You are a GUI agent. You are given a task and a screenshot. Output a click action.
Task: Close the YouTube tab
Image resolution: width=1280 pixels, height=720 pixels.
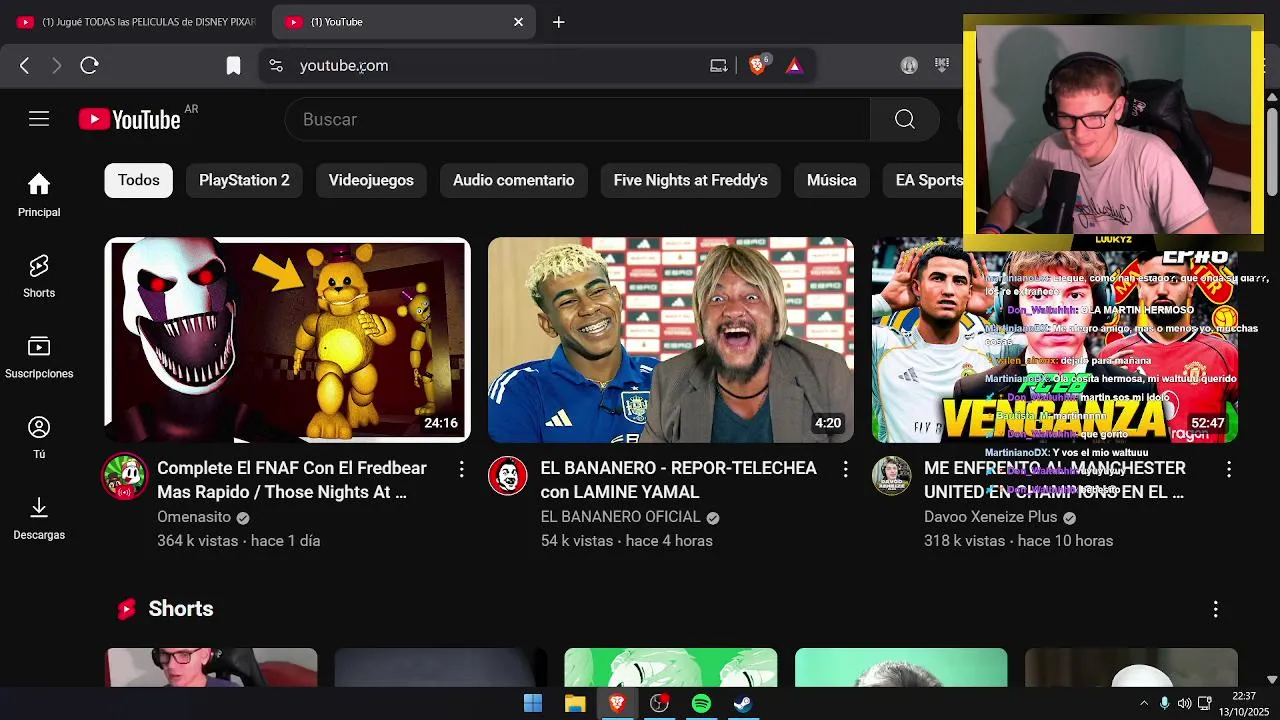[518, 22]
